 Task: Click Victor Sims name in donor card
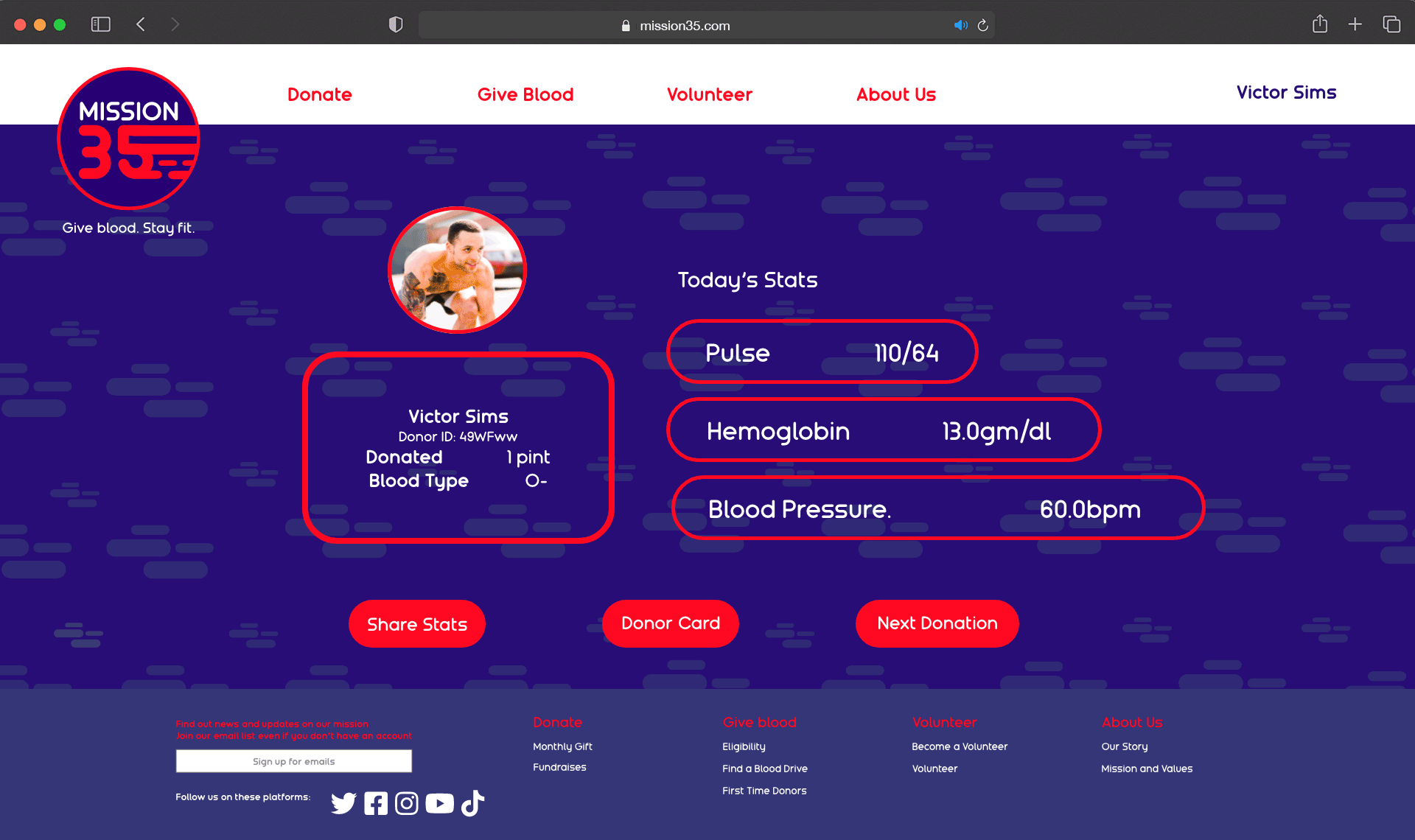458,416
